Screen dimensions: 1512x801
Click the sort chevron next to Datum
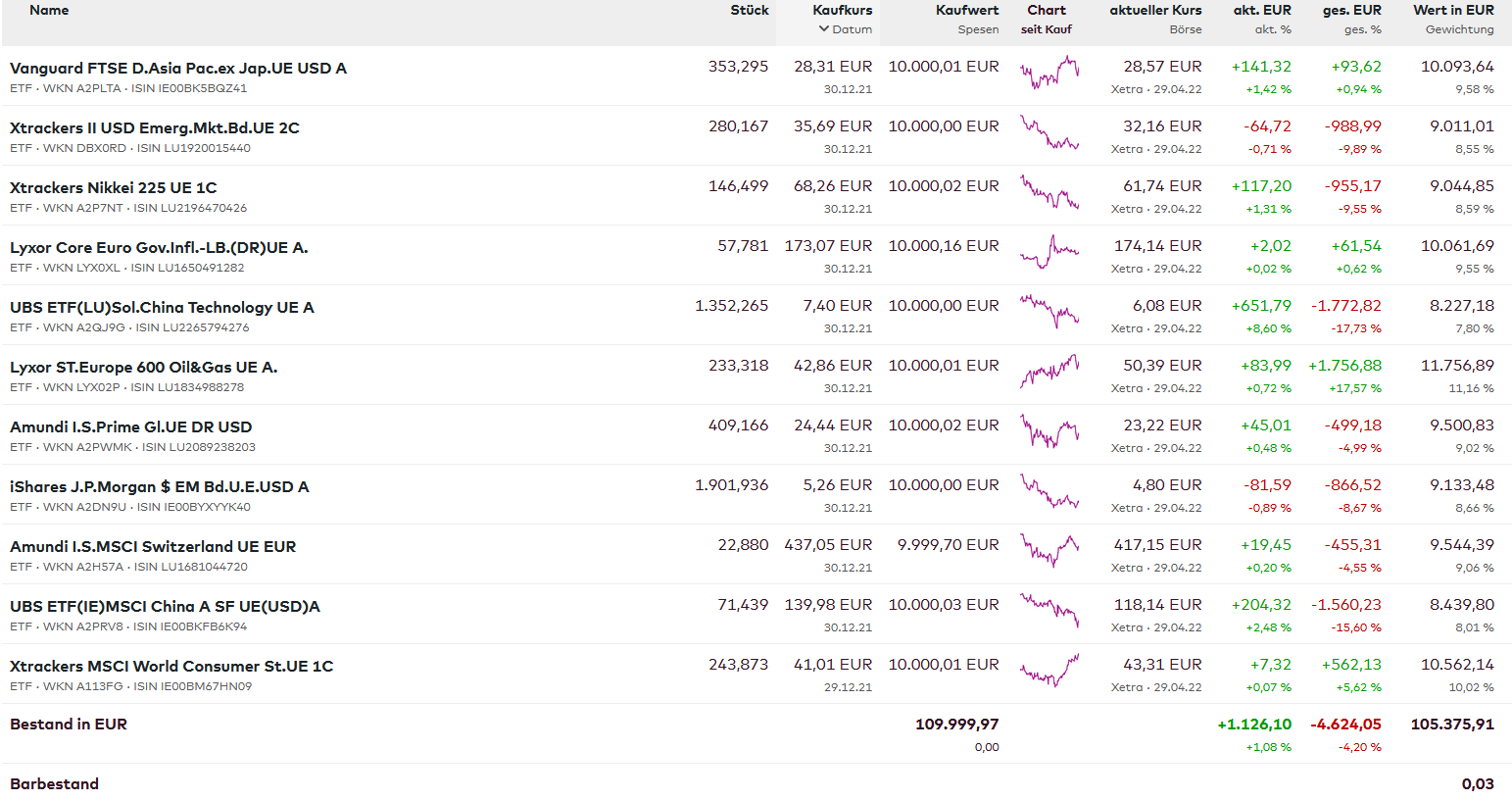pyautogui.click(x=824, y=29)
